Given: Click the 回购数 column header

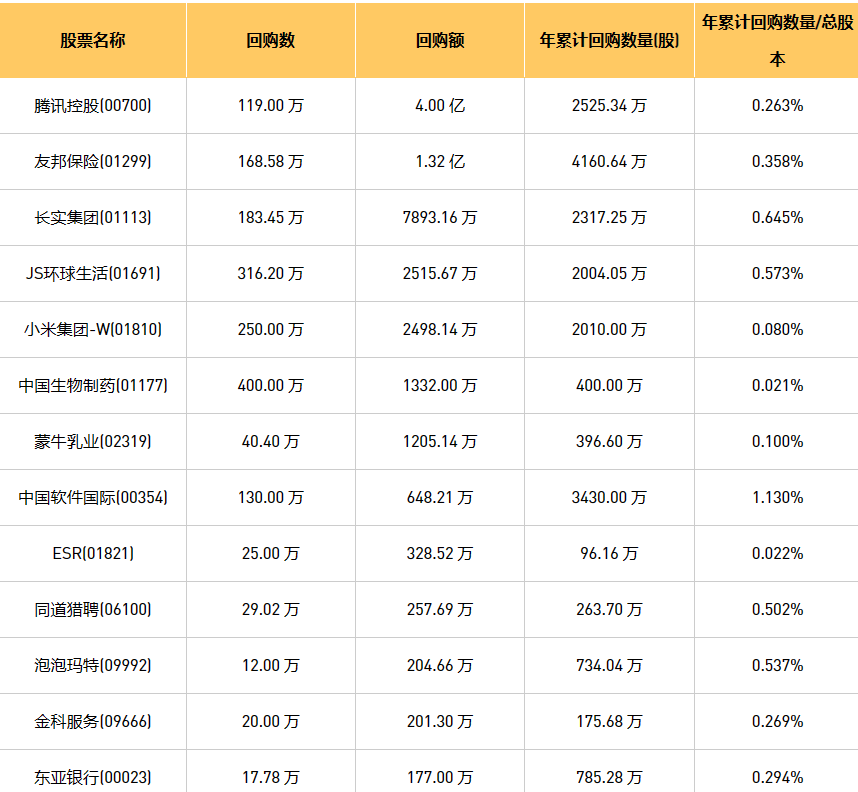Looking at the screenshot, I should 270,40.
